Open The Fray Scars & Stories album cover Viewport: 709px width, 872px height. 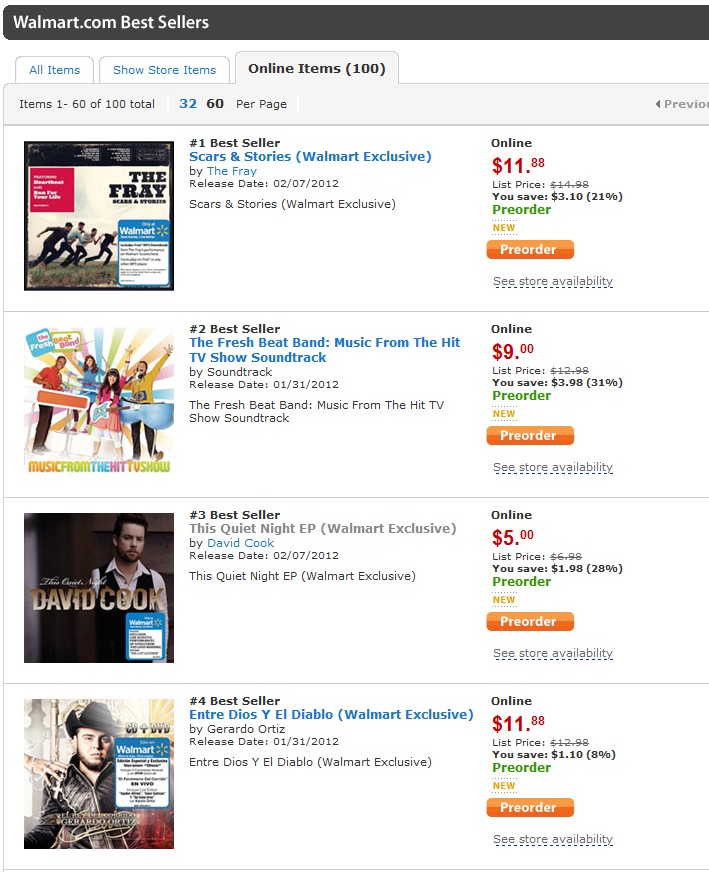tap(99, 216)
